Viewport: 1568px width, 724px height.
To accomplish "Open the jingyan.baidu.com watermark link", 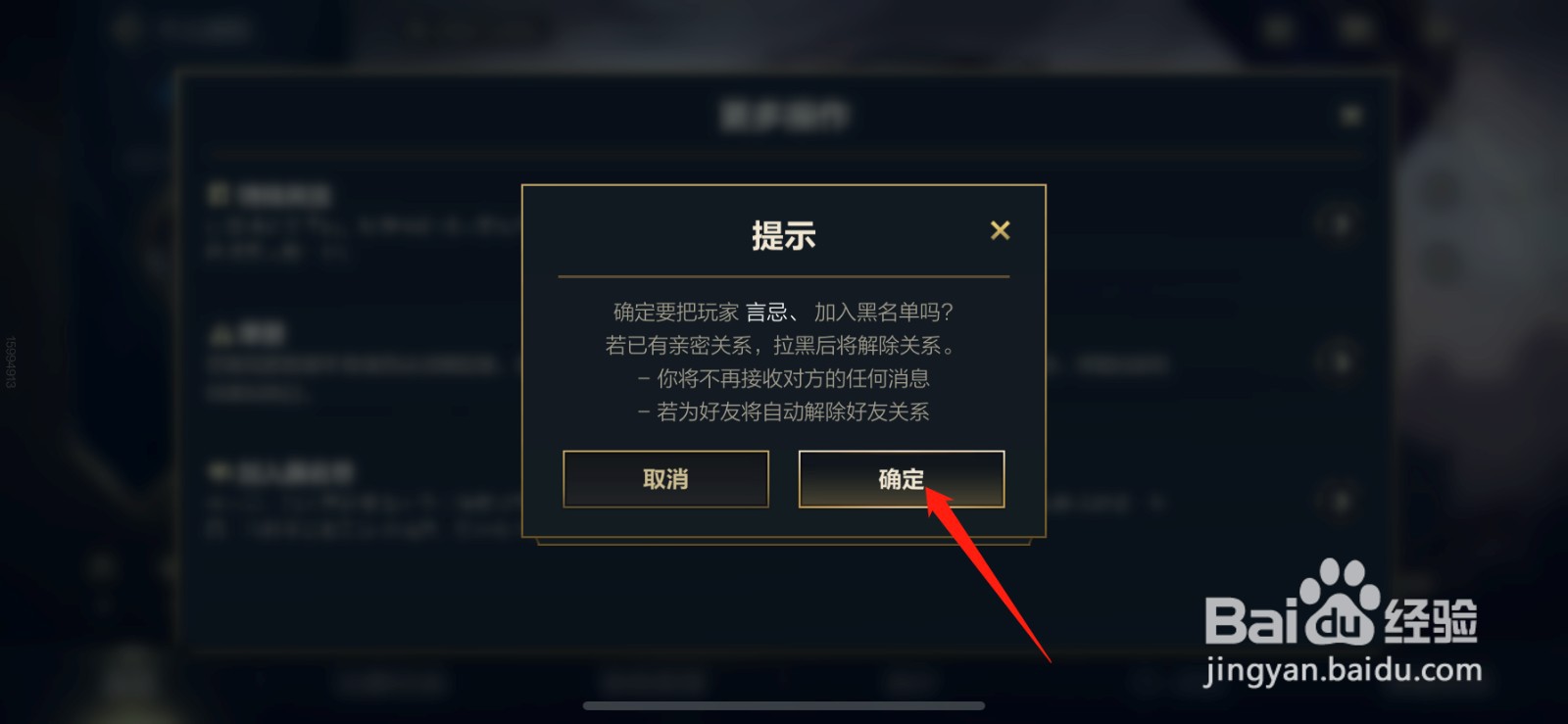I will [x=1343, y=671].
